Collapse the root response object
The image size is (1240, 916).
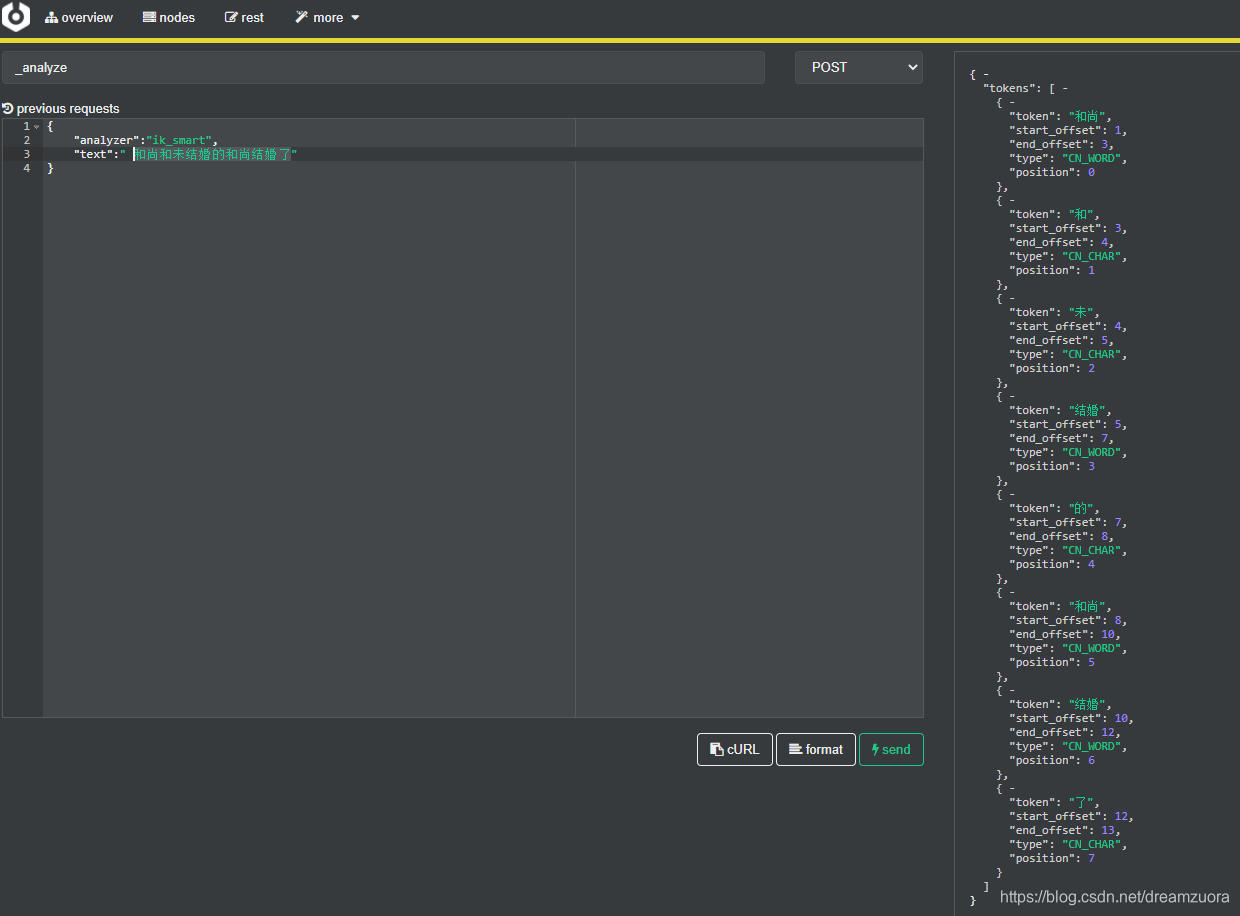coord(986,74)
